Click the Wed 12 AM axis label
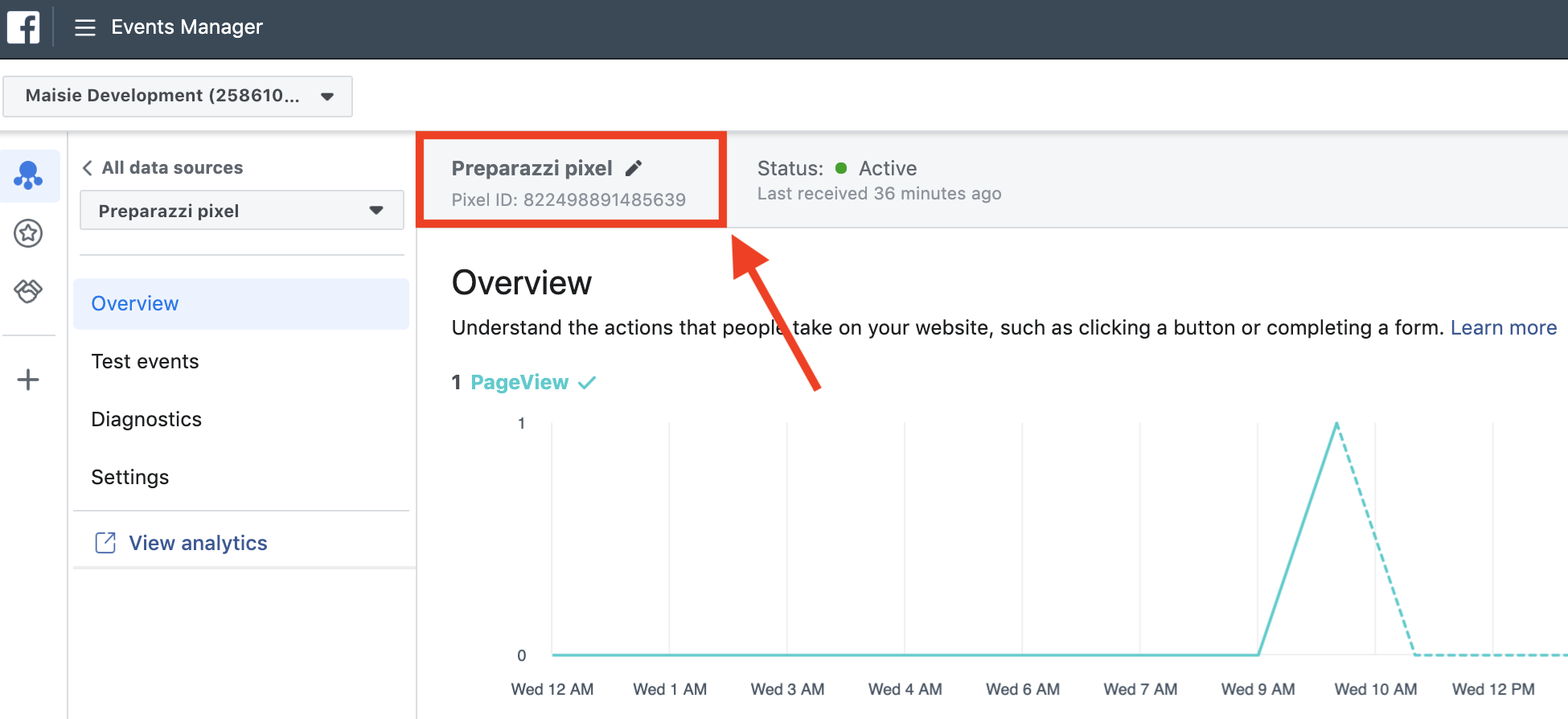The image size is (1568, 719). (x=552, y=689)
